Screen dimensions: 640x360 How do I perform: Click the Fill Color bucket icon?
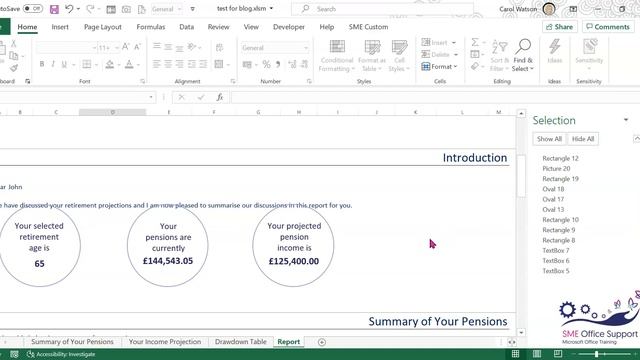point(109,64)
